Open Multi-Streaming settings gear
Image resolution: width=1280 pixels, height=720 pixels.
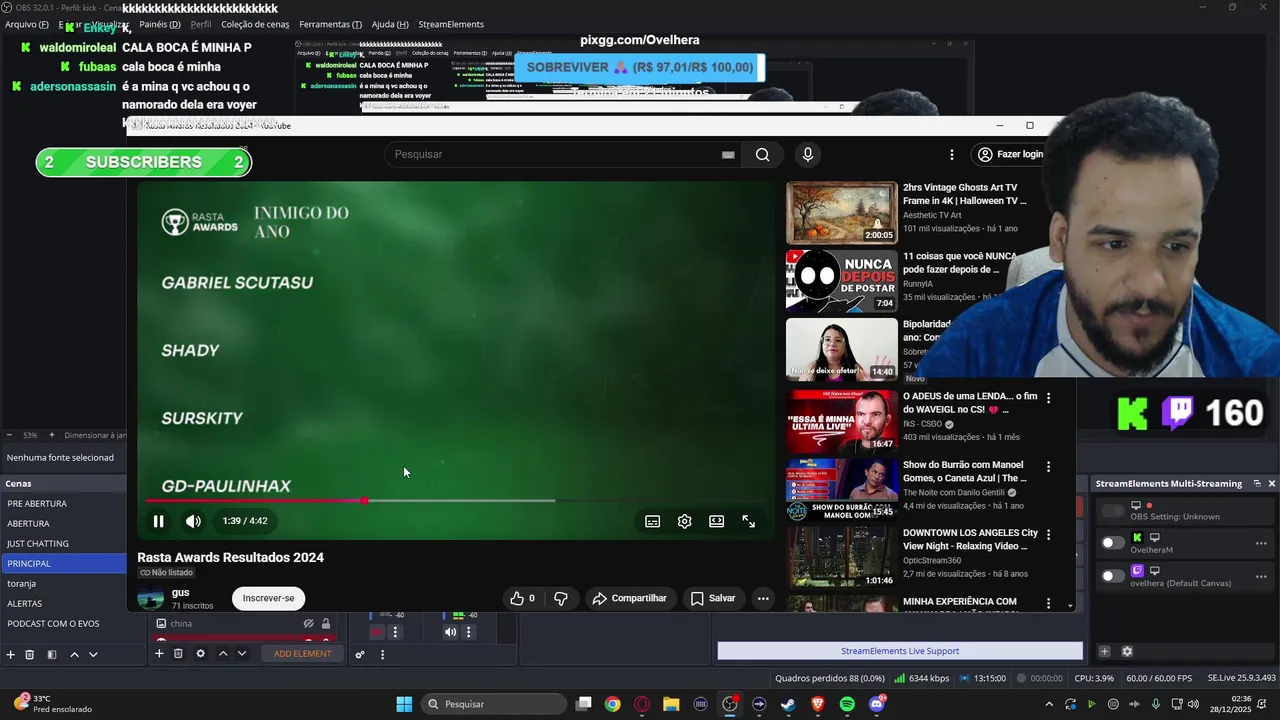click(1127, 651)
